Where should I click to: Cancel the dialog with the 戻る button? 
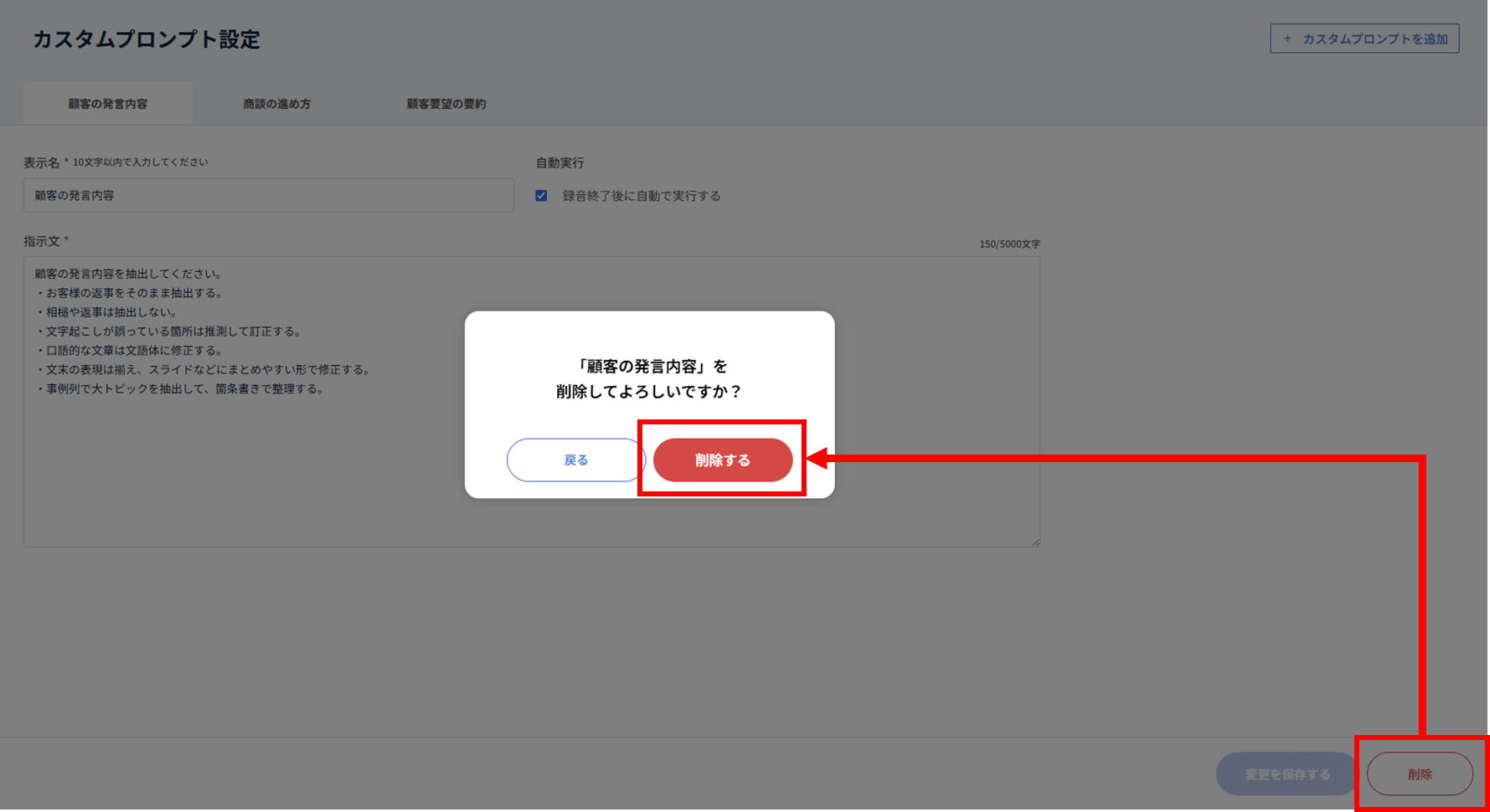(575, 460)
